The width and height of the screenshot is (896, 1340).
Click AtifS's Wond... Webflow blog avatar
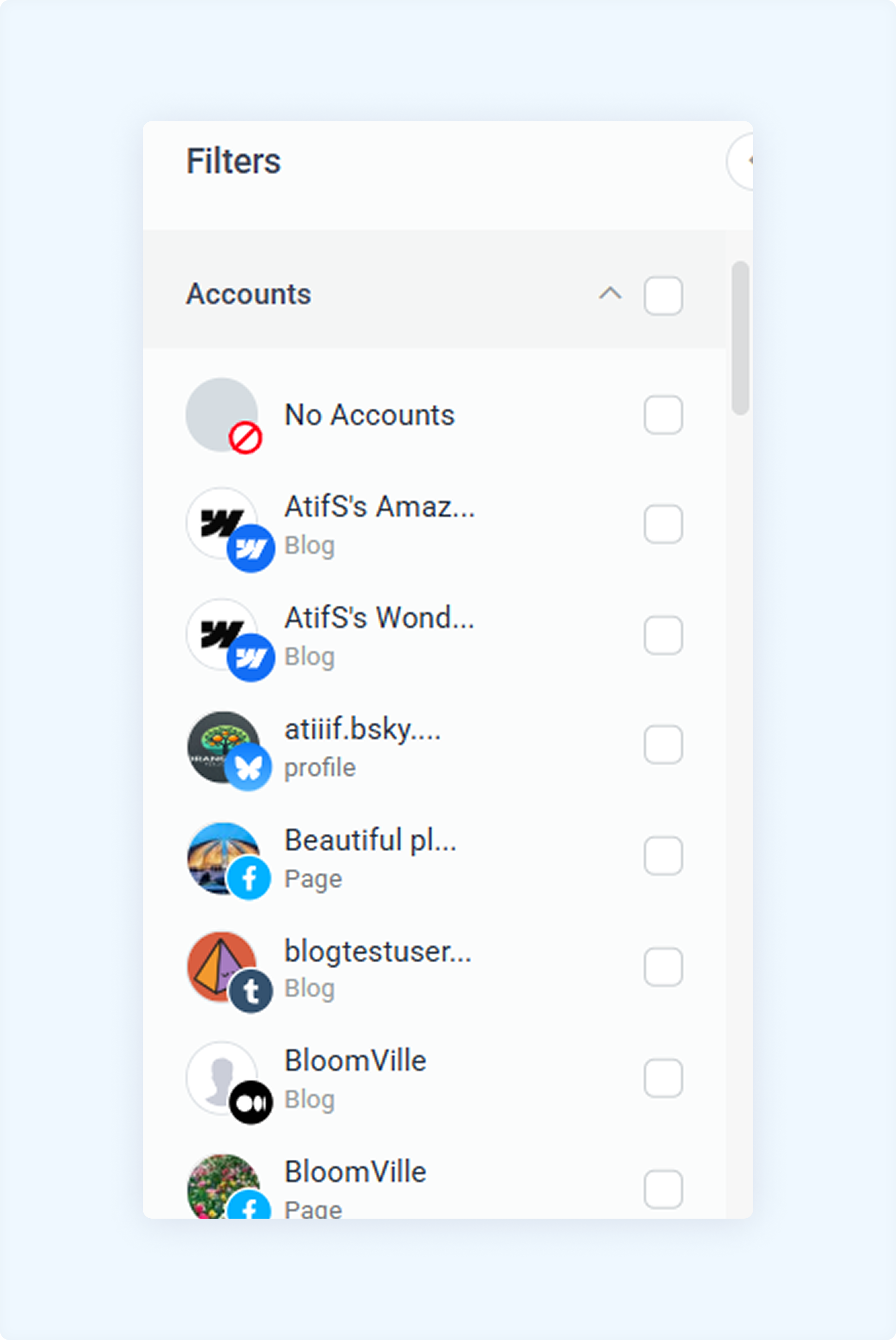pos(222,634)
